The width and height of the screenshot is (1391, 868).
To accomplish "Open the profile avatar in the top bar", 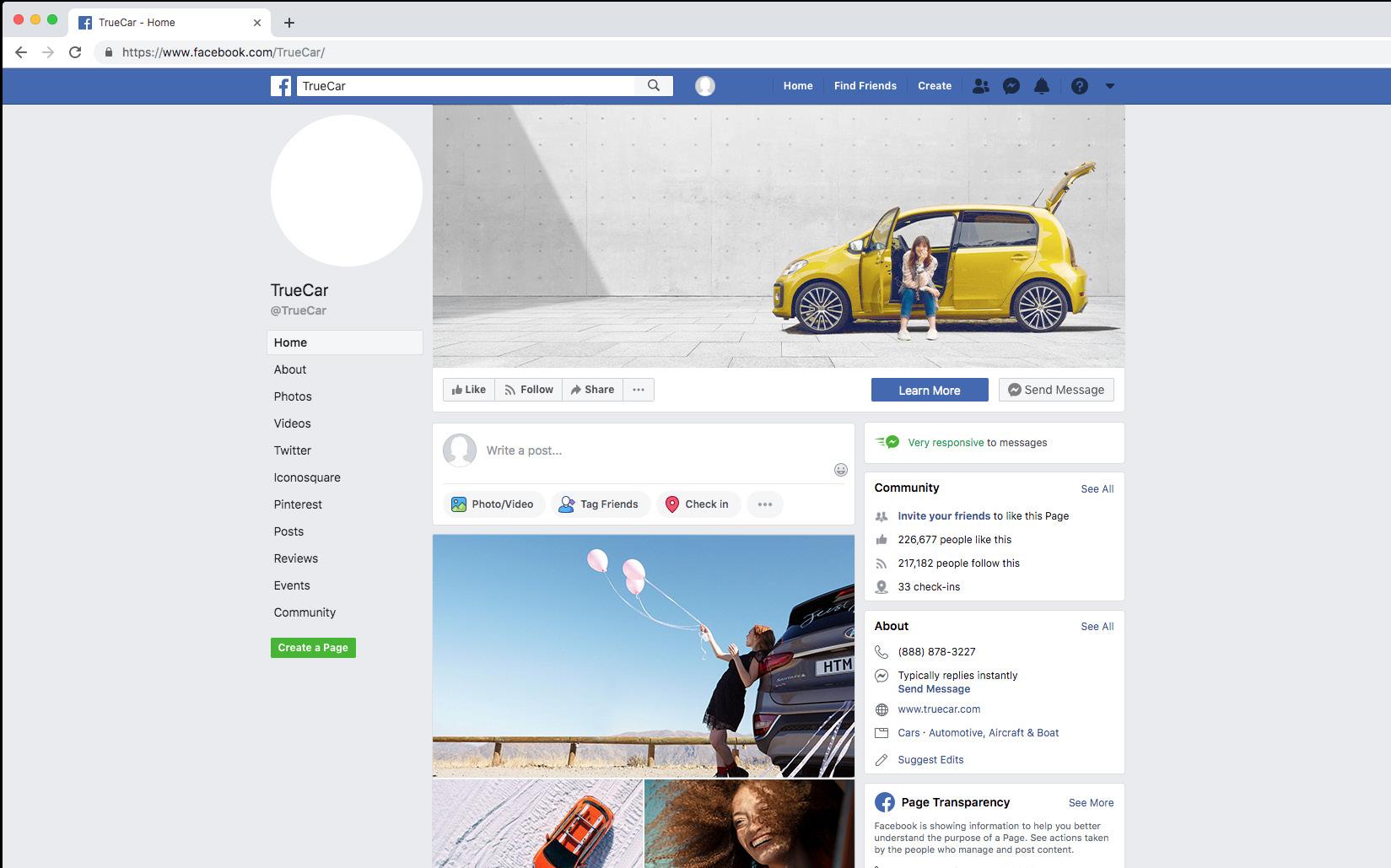I will (705, 86).
